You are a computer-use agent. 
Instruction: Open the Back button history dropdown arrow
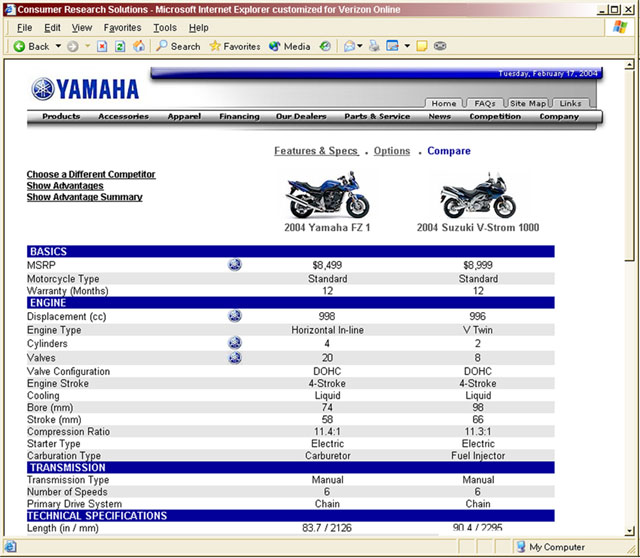[x=58, y=46]
